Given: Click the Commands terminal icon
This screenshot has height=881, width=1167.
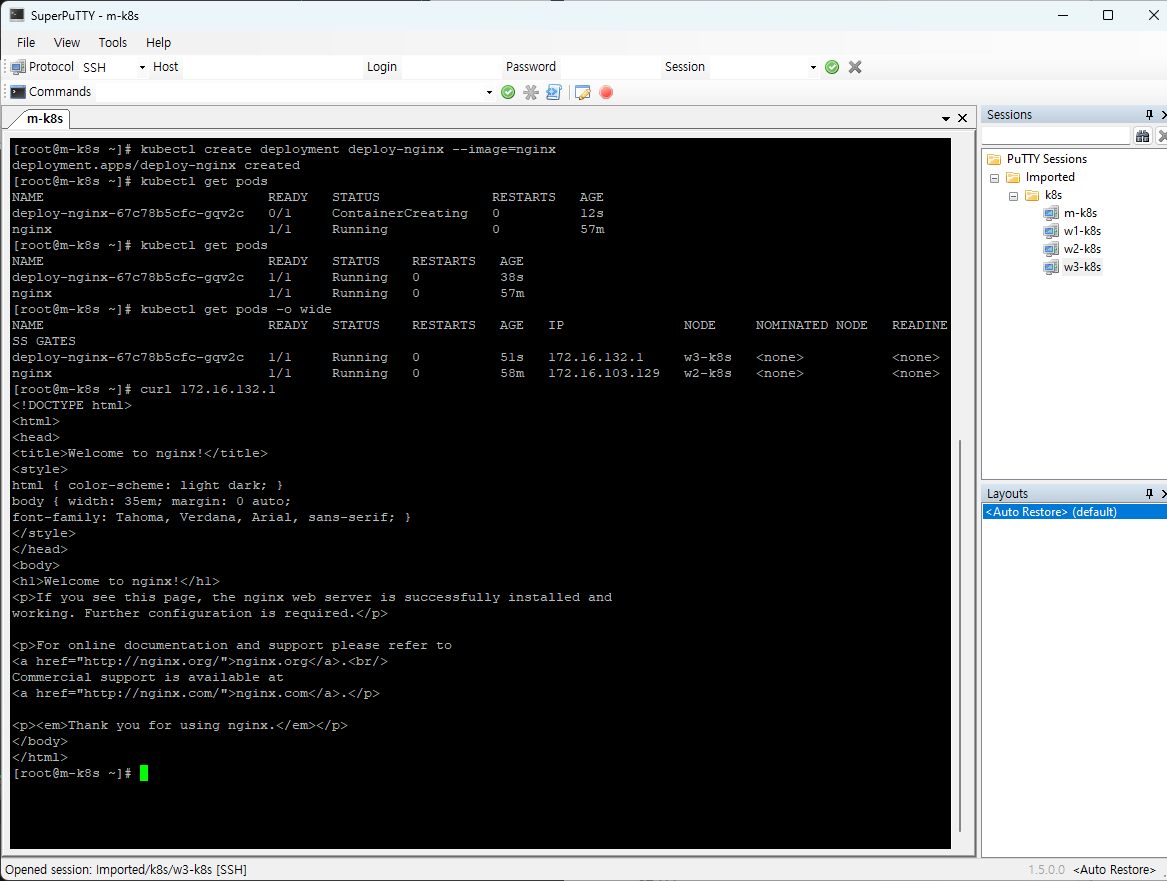Looking at the screenshot, I should coord(18,92).
